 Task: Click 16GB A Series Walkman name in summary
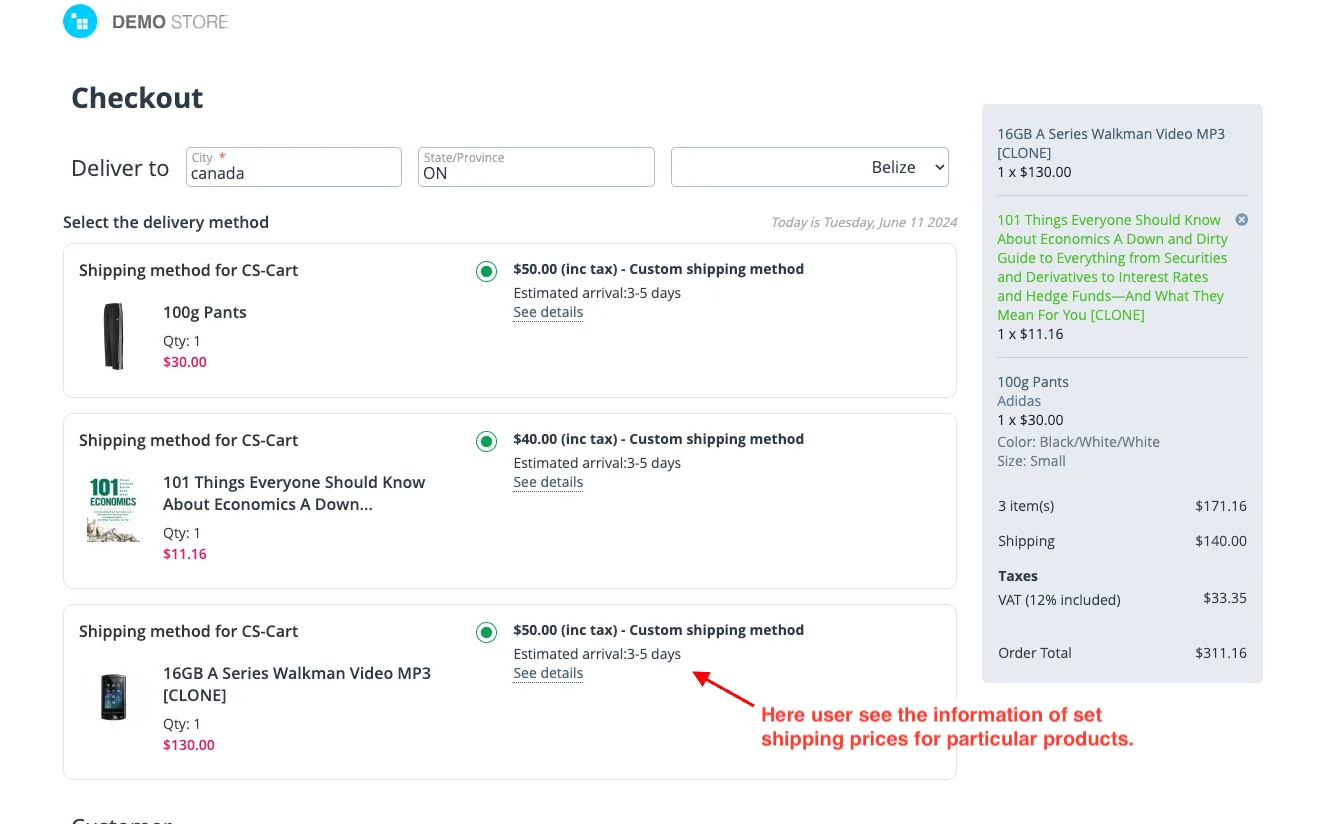click(x=1111, y=143)
